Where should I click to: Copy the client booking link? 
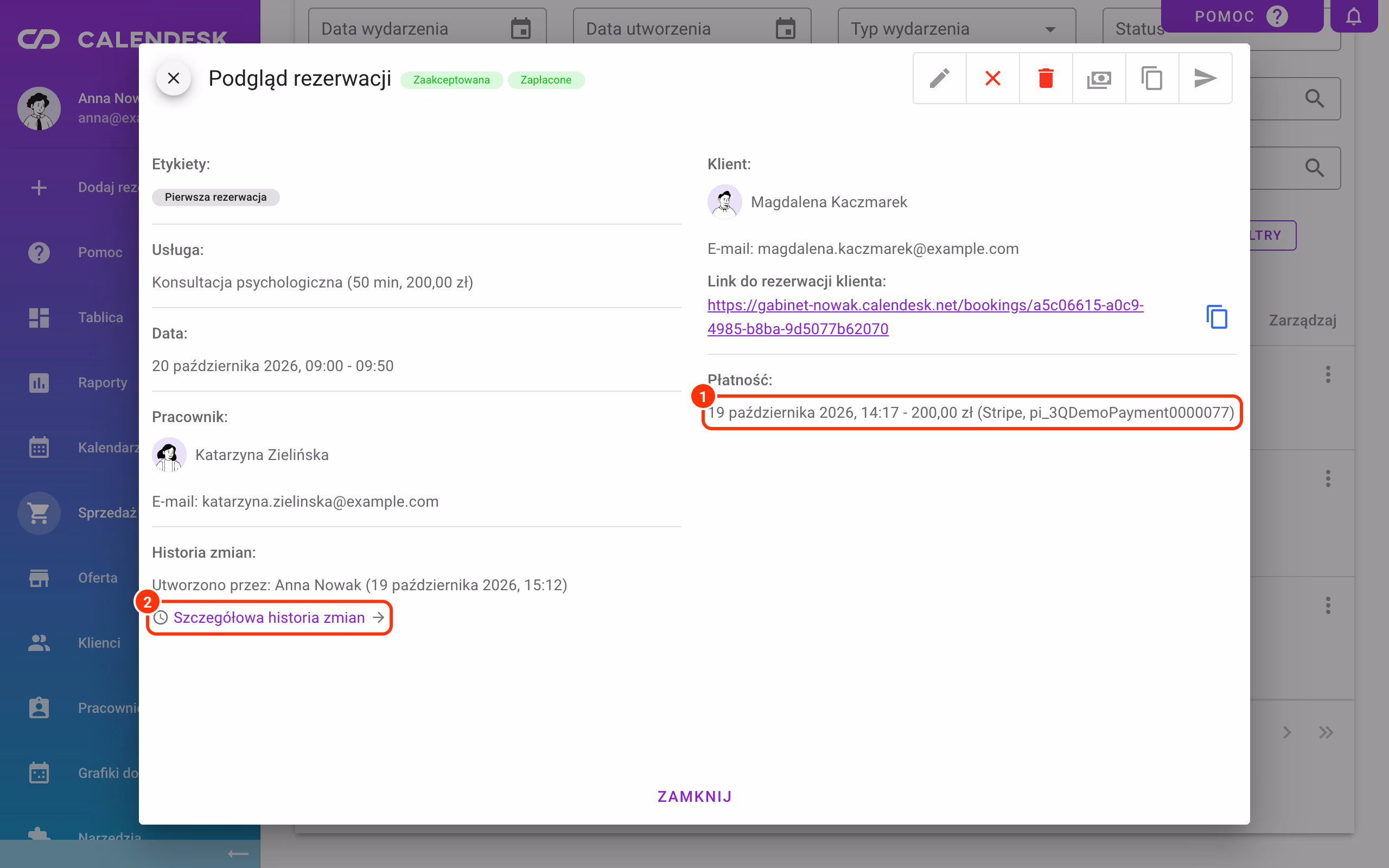point(1216,317)
